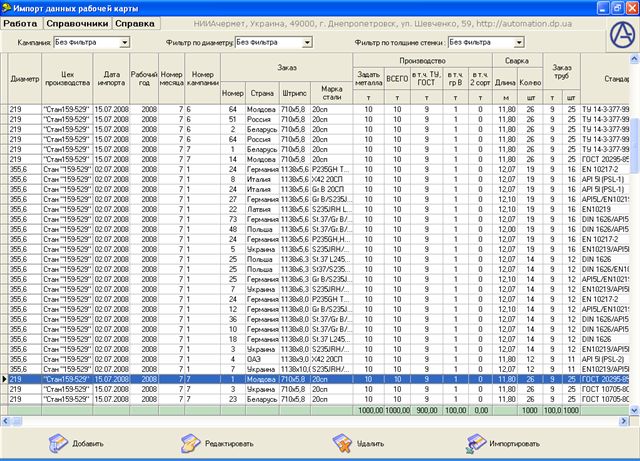The image size is (640, 461).
Task: Click the Номер кампании column header
Action: [x=202, y=79]
